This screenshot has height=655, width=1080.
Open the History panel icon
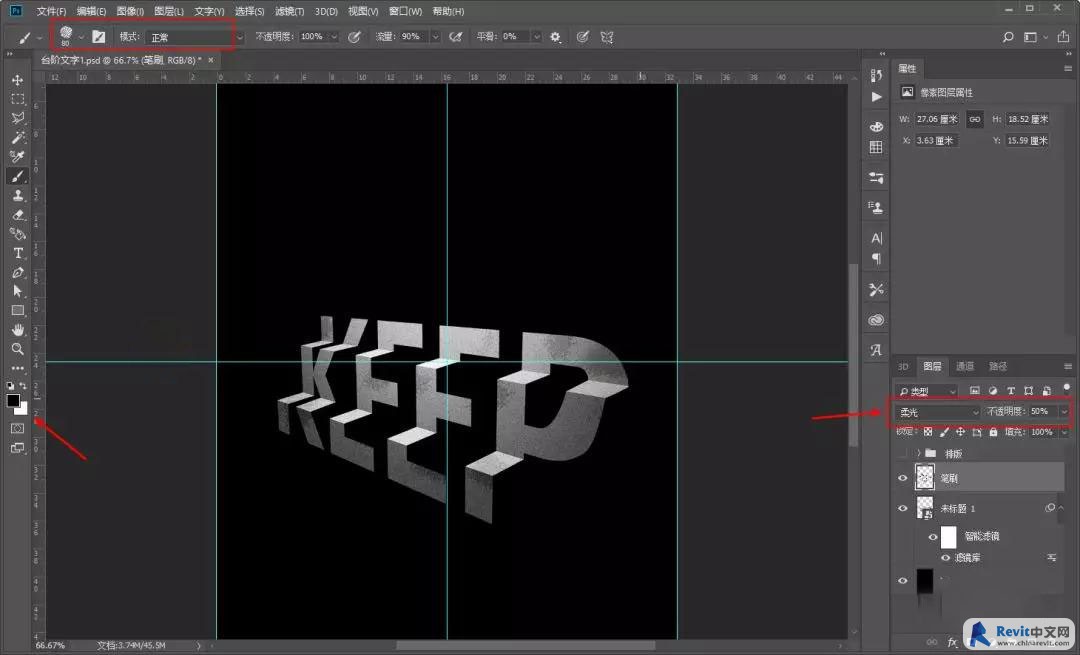click(x=876, y=75)
